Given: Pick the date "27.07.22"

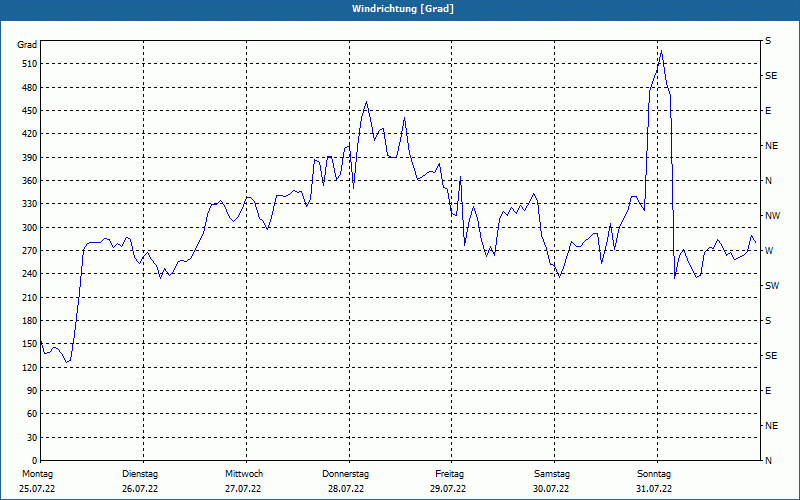Looking at the screenshot, I should (x=243, y=489).
